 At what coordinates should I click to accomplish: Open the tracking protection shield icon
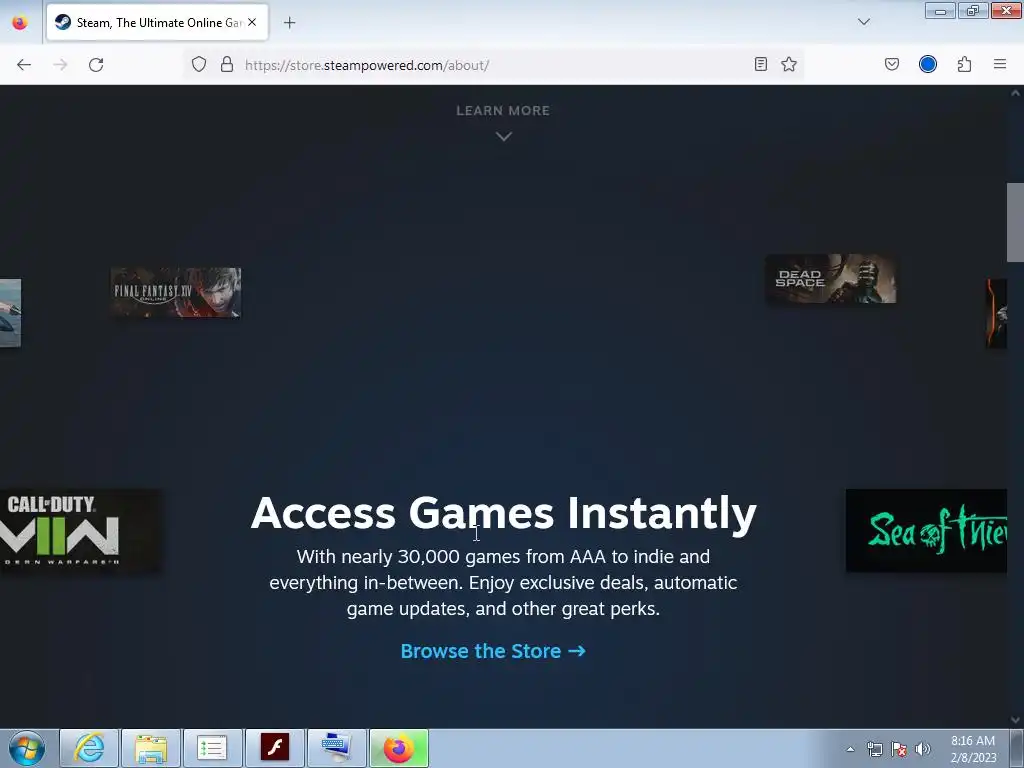click(199, 64)
